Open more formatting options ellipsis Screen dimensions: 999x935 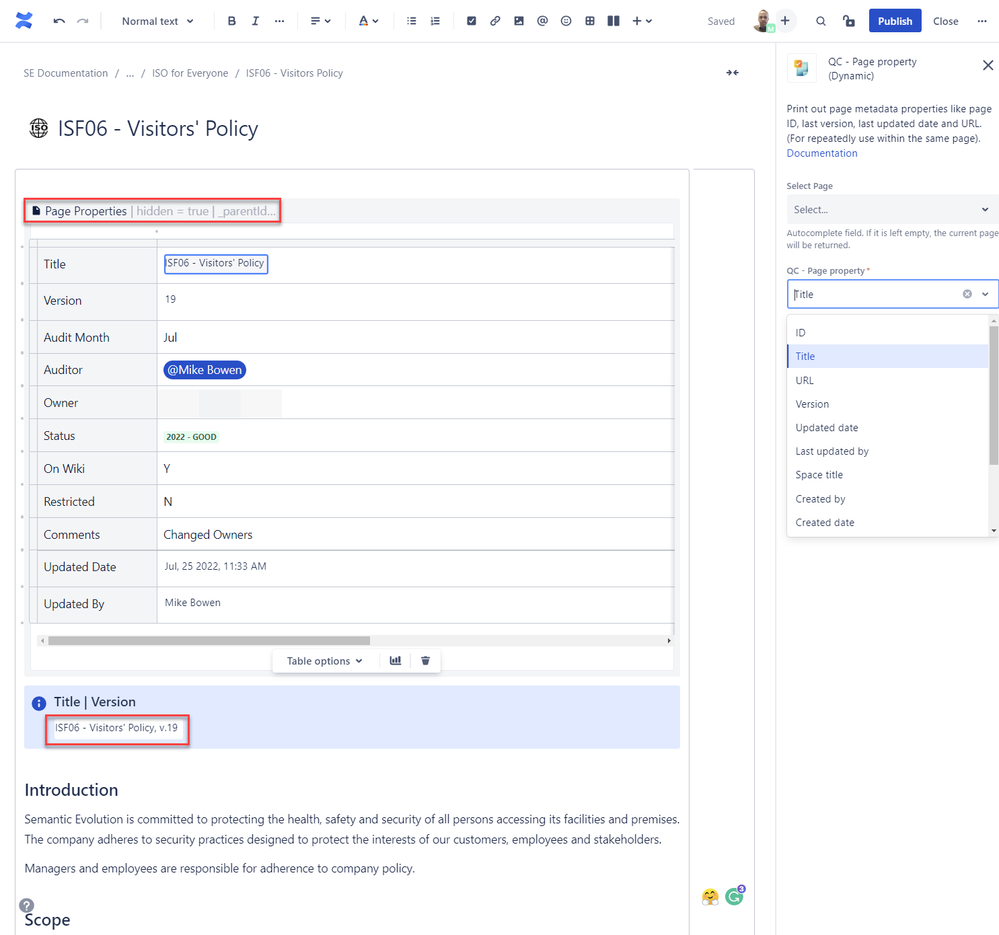[x=279, y=21]
